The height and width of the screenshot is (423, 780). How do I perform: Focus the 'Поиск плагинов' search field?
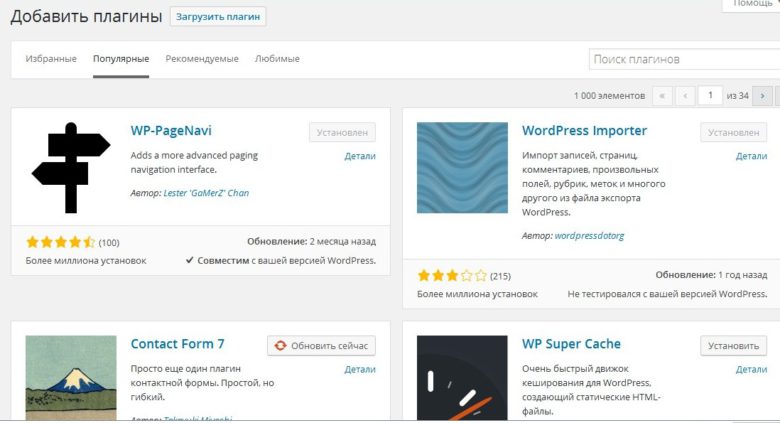click(684, 59)
